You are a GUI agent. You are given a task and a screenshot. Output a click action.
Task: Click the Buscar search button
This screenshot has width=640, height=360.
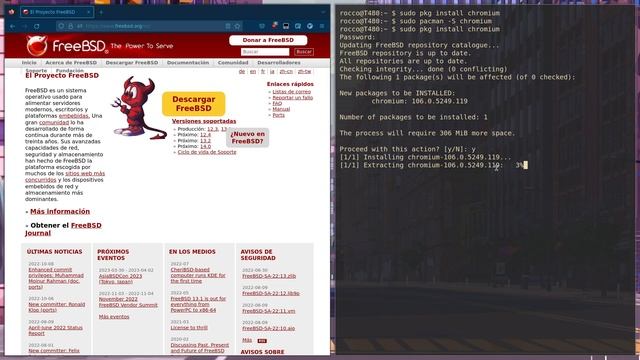click(x=304, y=52)
